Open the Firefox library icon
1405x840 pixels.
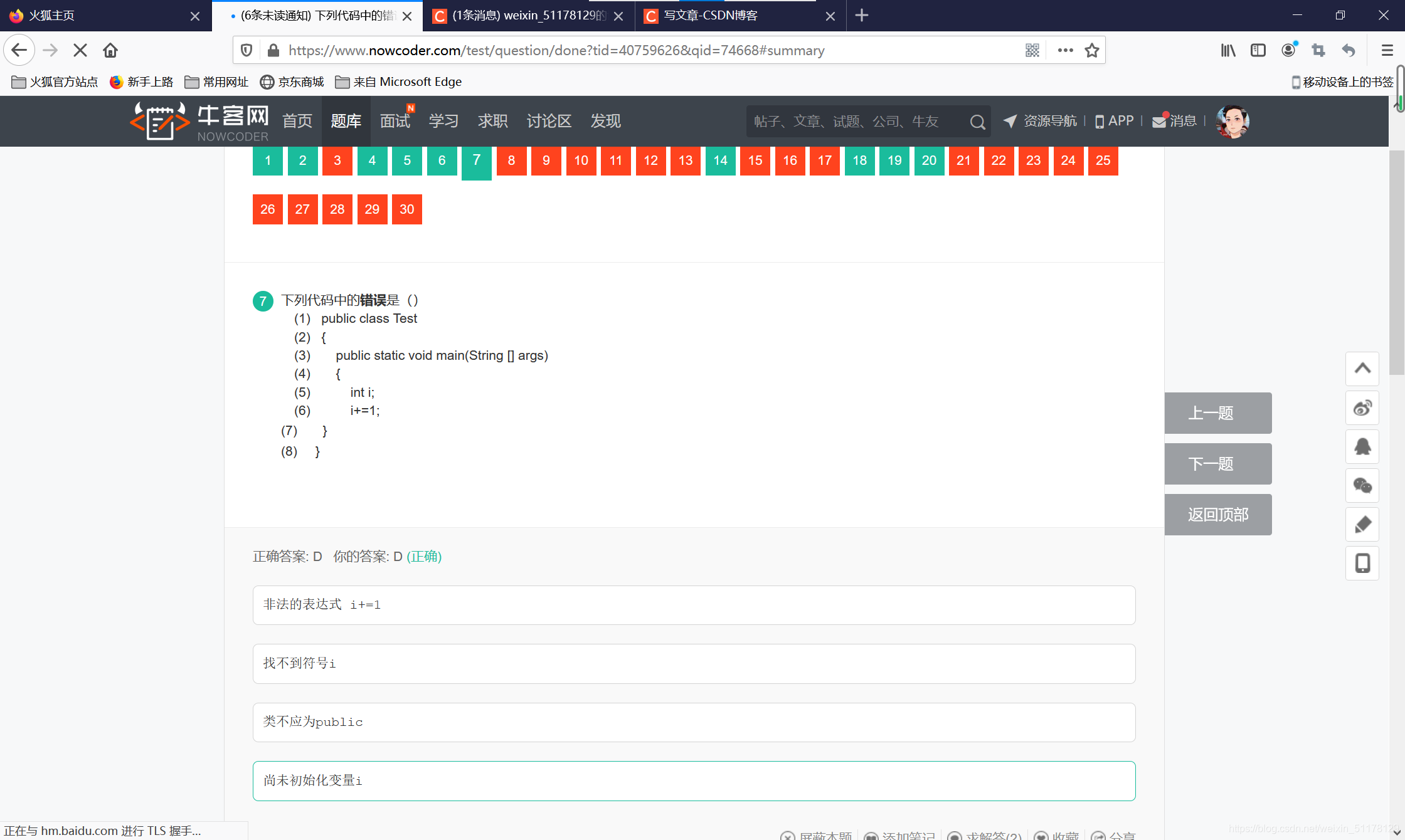tap(1228, 50)
